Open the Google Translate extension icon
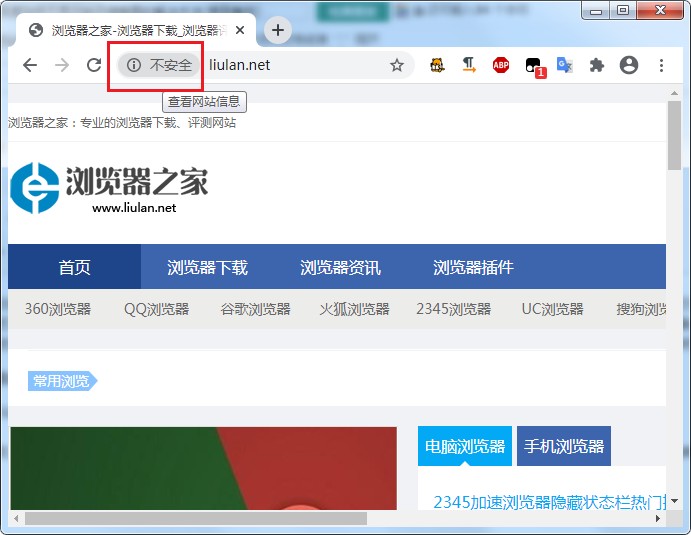 click(565, 65)
